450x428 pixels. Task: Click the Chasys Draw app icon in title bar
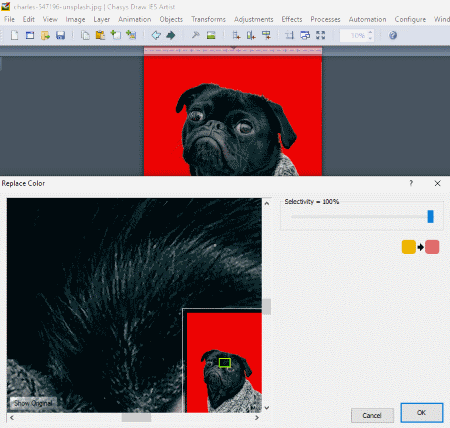(6, 6)
